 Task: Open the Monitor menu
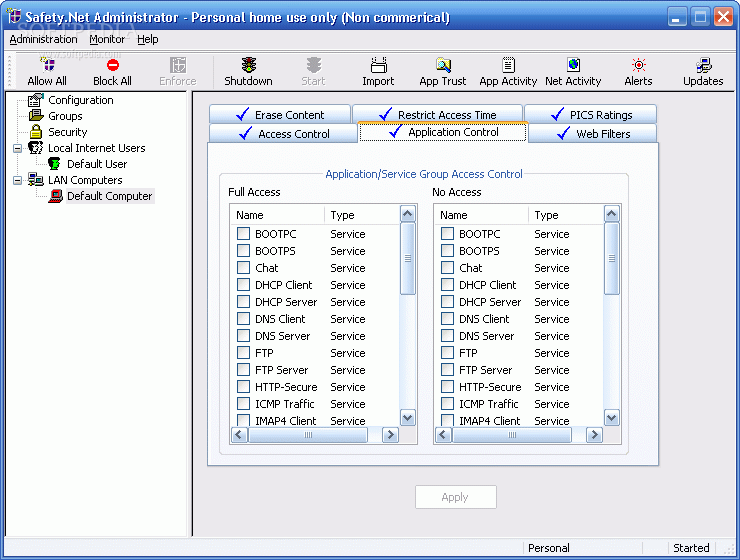(x=107, y=39)
